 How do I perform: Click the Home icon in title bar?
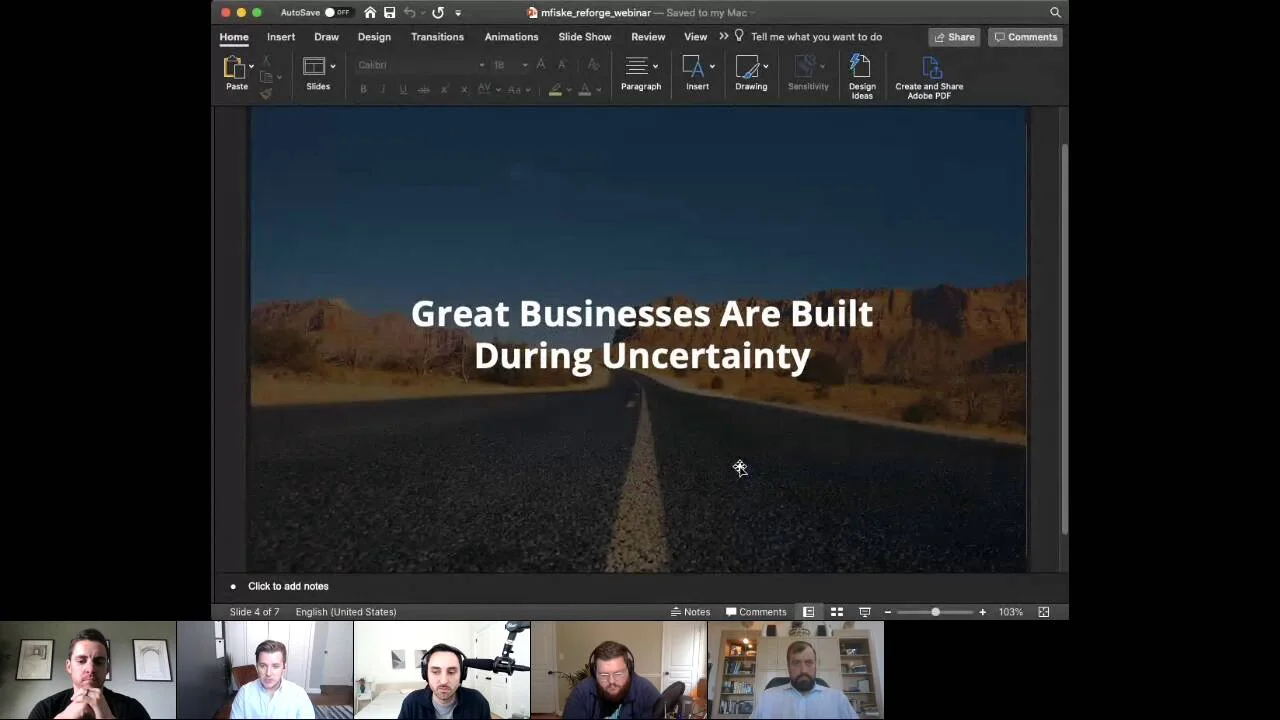click(370, 13)
